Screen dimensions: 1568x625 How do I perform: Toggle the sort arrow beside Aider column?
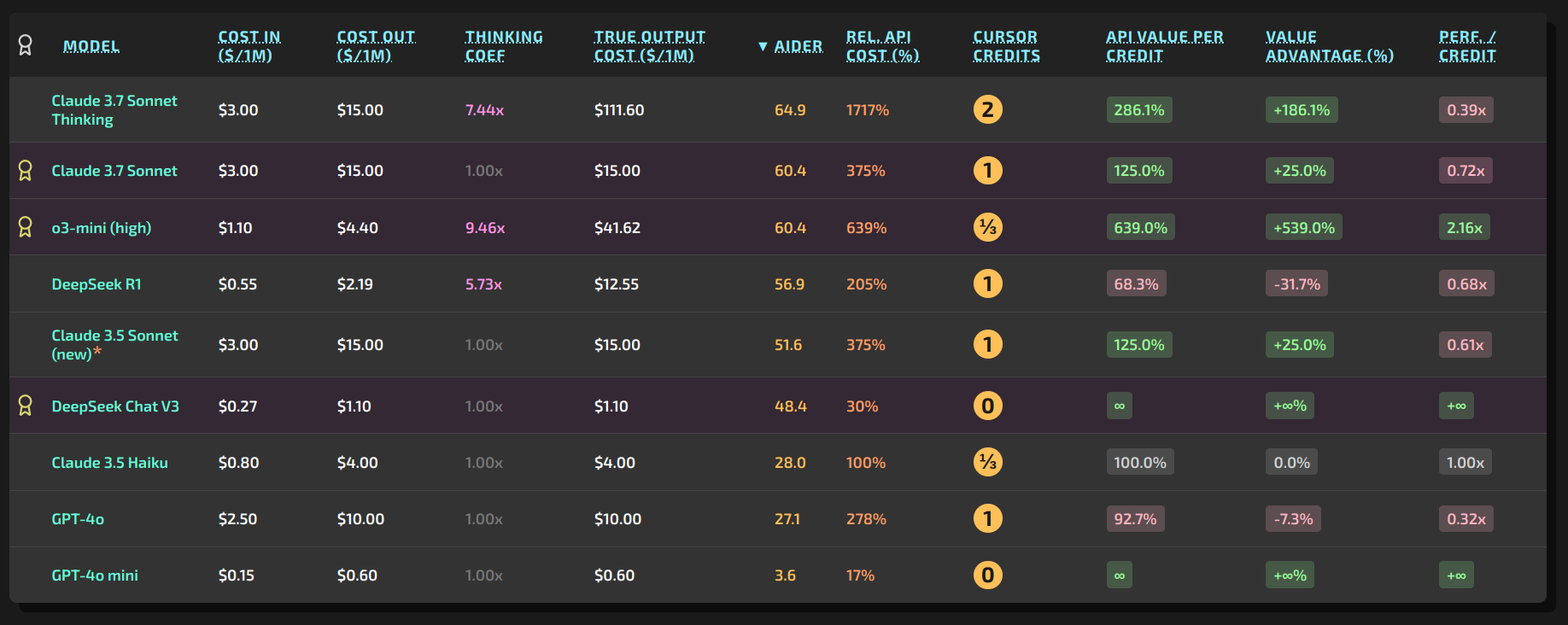763,46
